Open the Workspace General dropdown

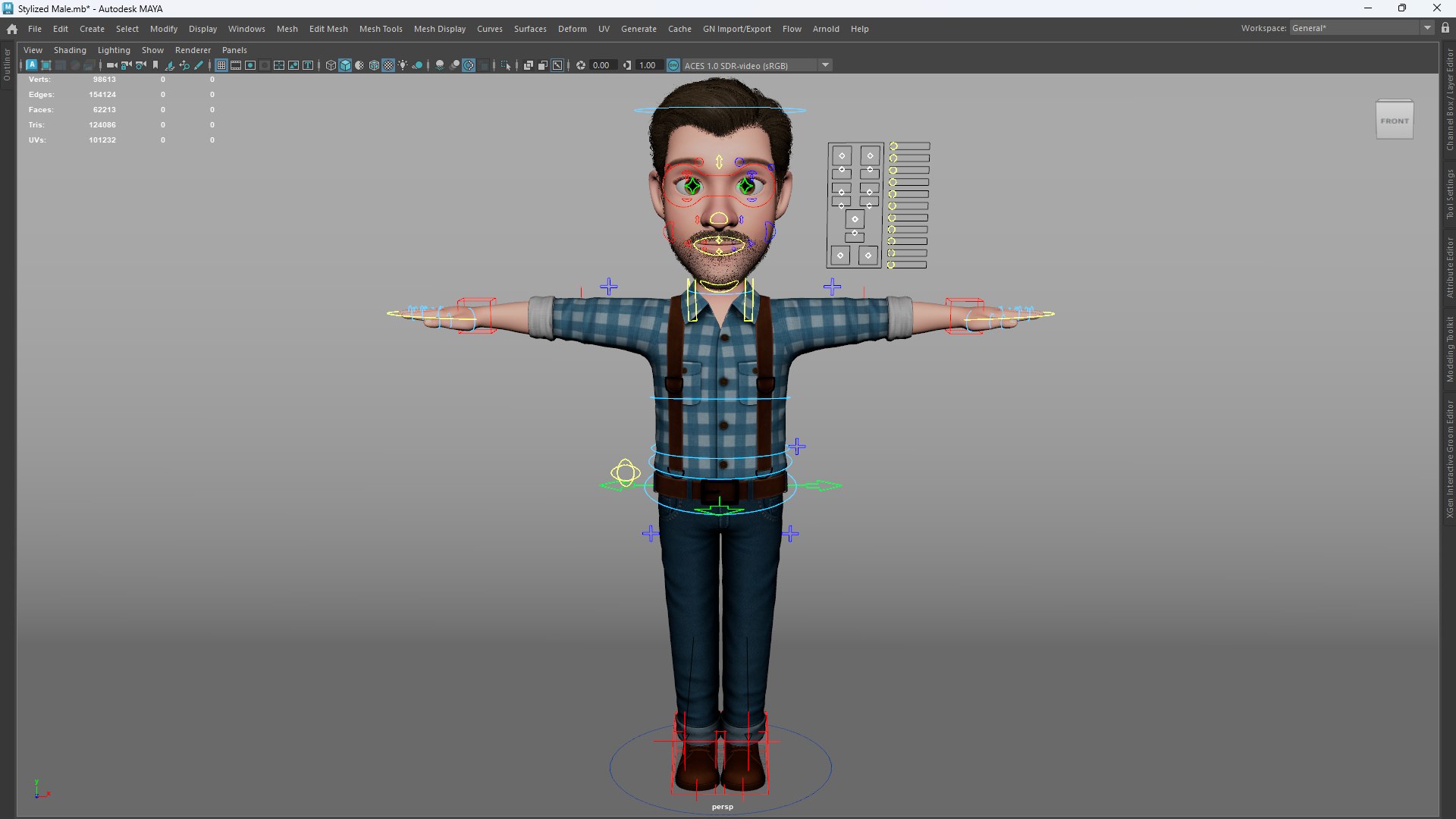click(x=1361, y=28)
